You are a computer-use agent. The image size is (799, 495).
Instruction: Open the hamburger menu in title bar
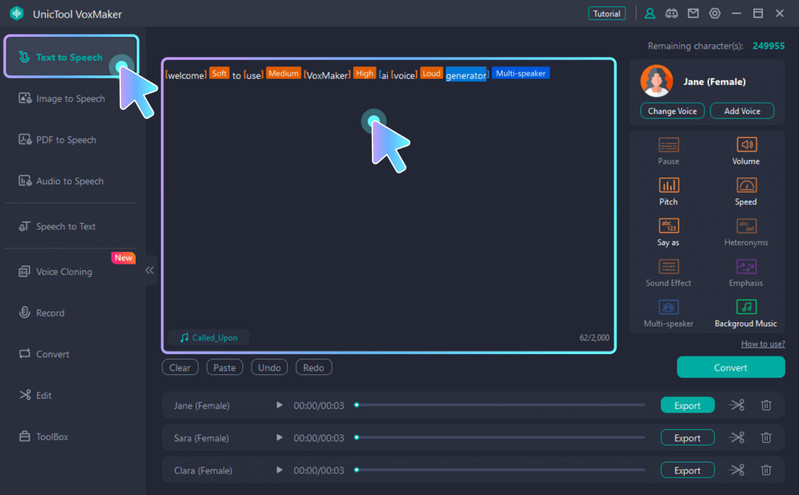tap(736, 14)
